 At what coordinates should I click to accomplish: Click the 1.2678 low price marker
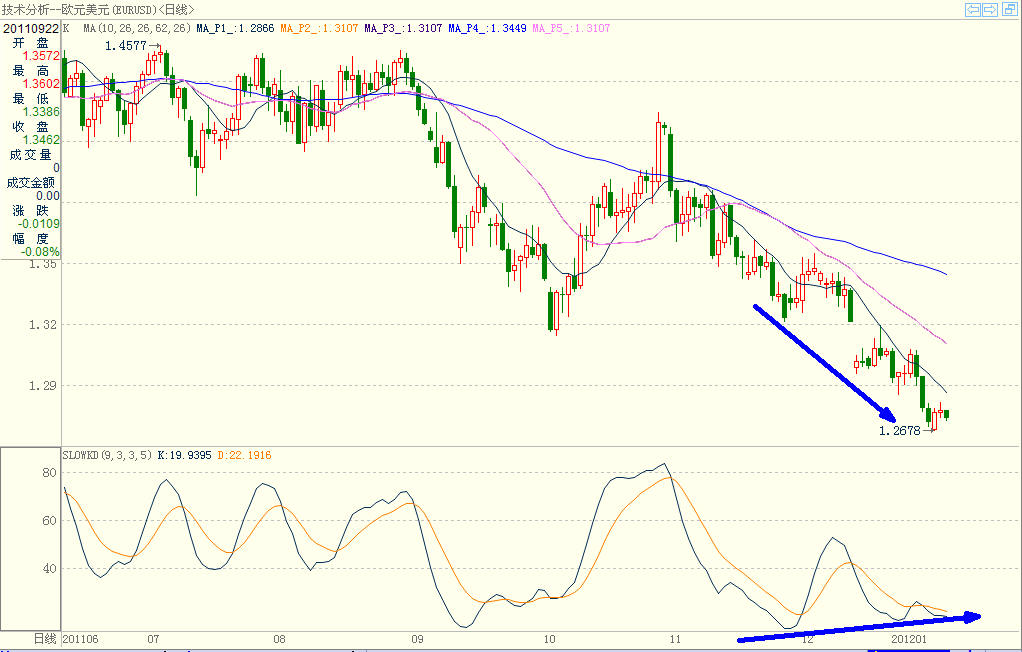pyautogui.click(x=899, y=430)
